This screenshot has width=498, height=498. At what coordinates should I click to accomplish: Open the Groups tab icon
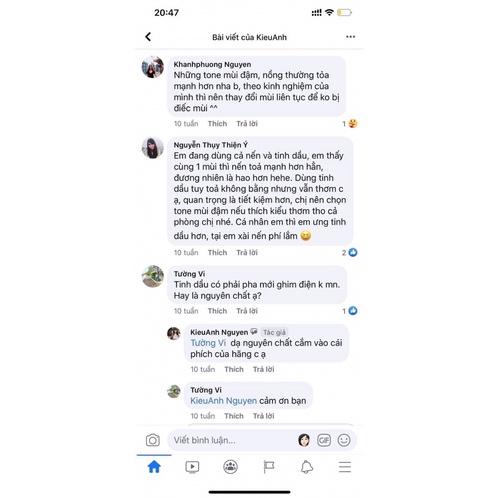click(x=230, y=467)
